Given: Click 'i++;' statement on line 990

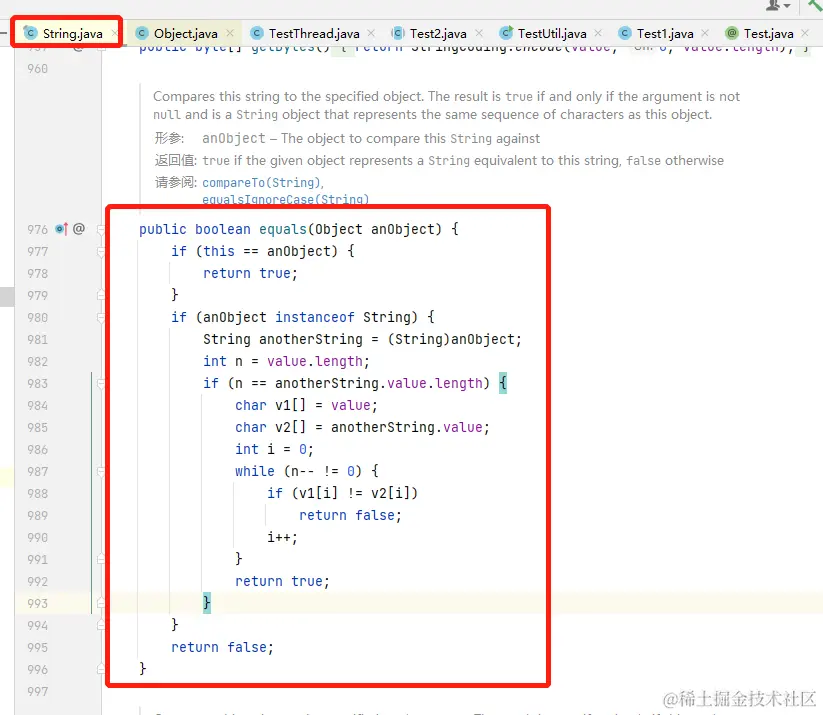Looking at the screenshot, I should pos(282,538).
